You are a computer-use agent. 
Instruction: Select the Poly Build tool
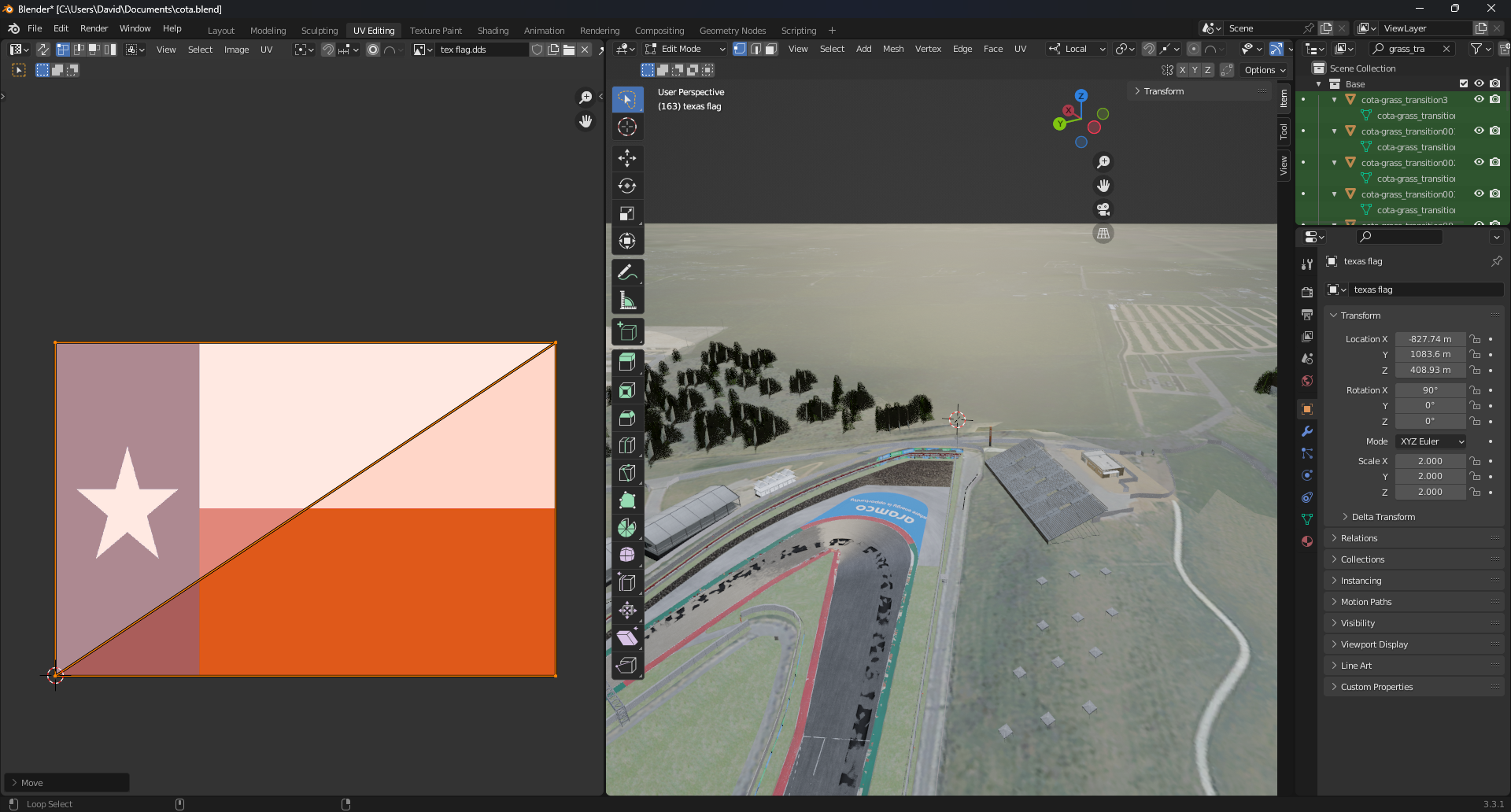point(627,500)
